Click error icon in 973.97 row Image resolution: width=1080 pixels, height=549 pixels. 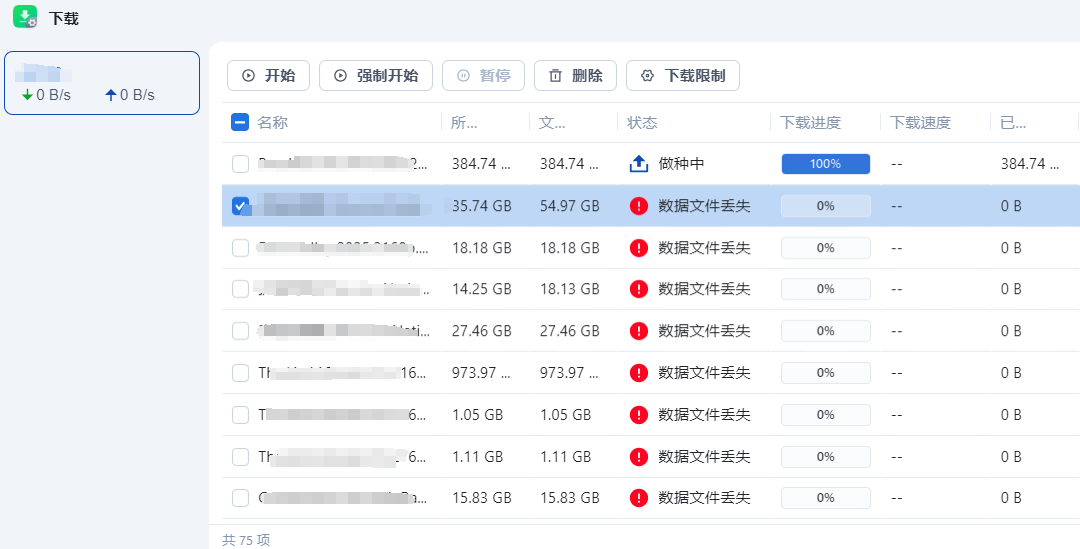click(x=639, y=373)
